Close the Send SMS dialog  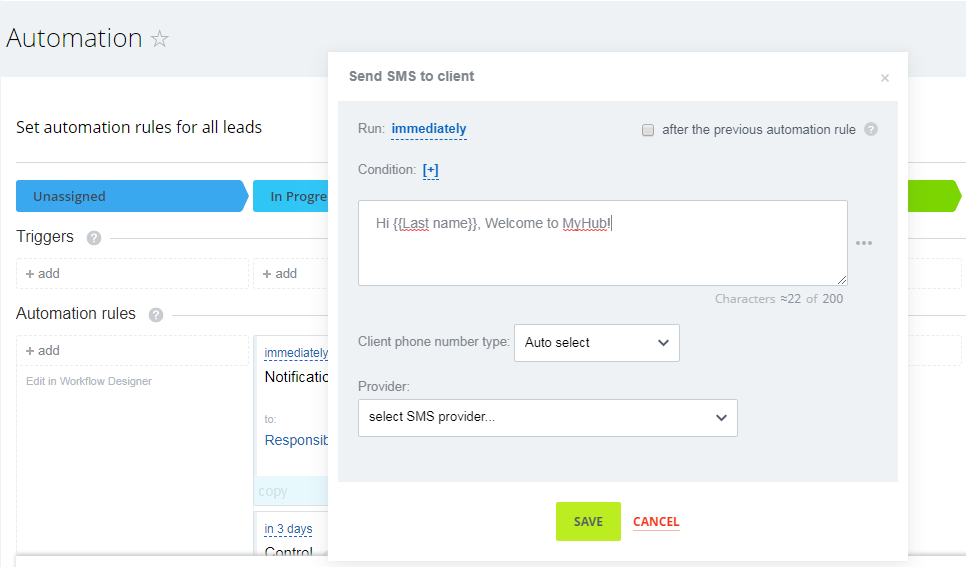[884, 78]
